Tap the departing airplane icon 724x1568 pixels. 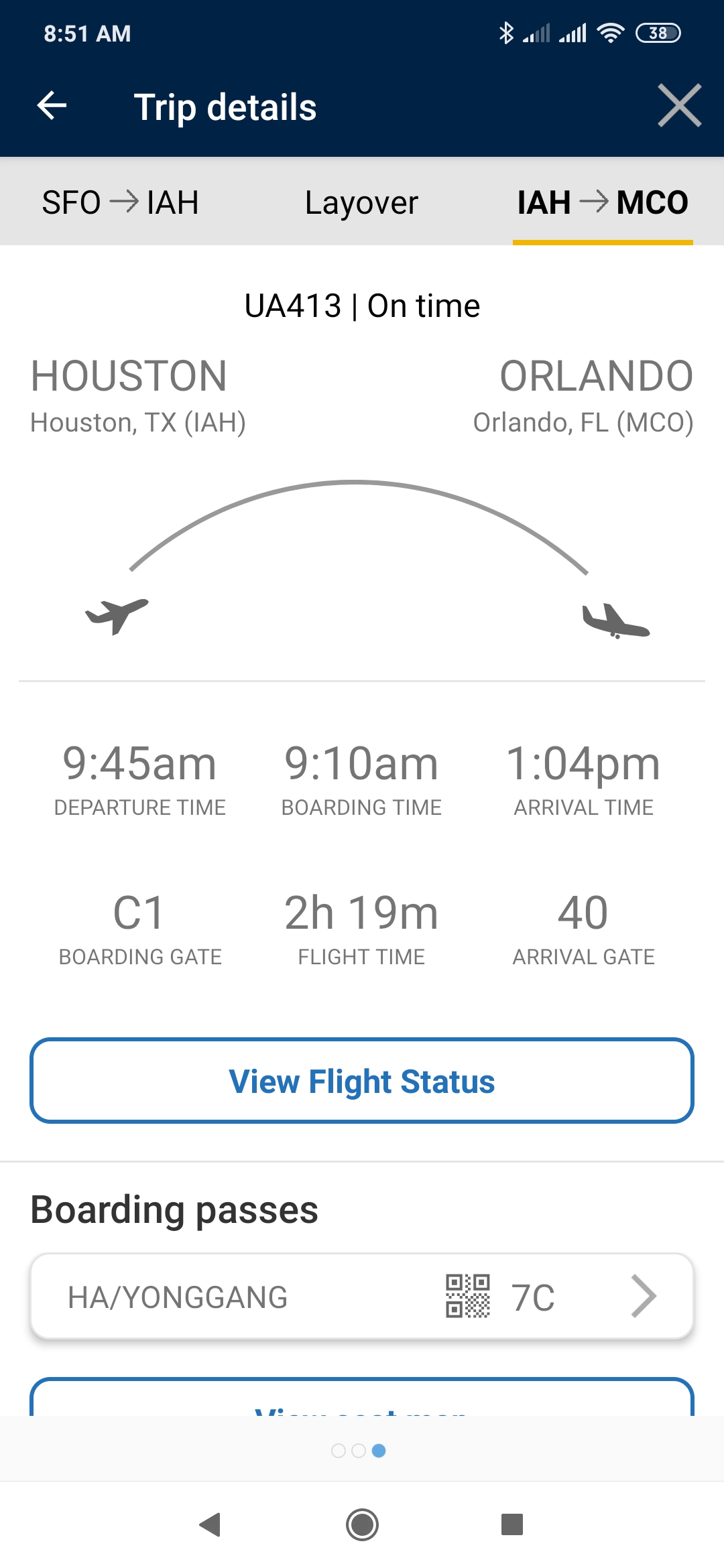tap(117, 615)
